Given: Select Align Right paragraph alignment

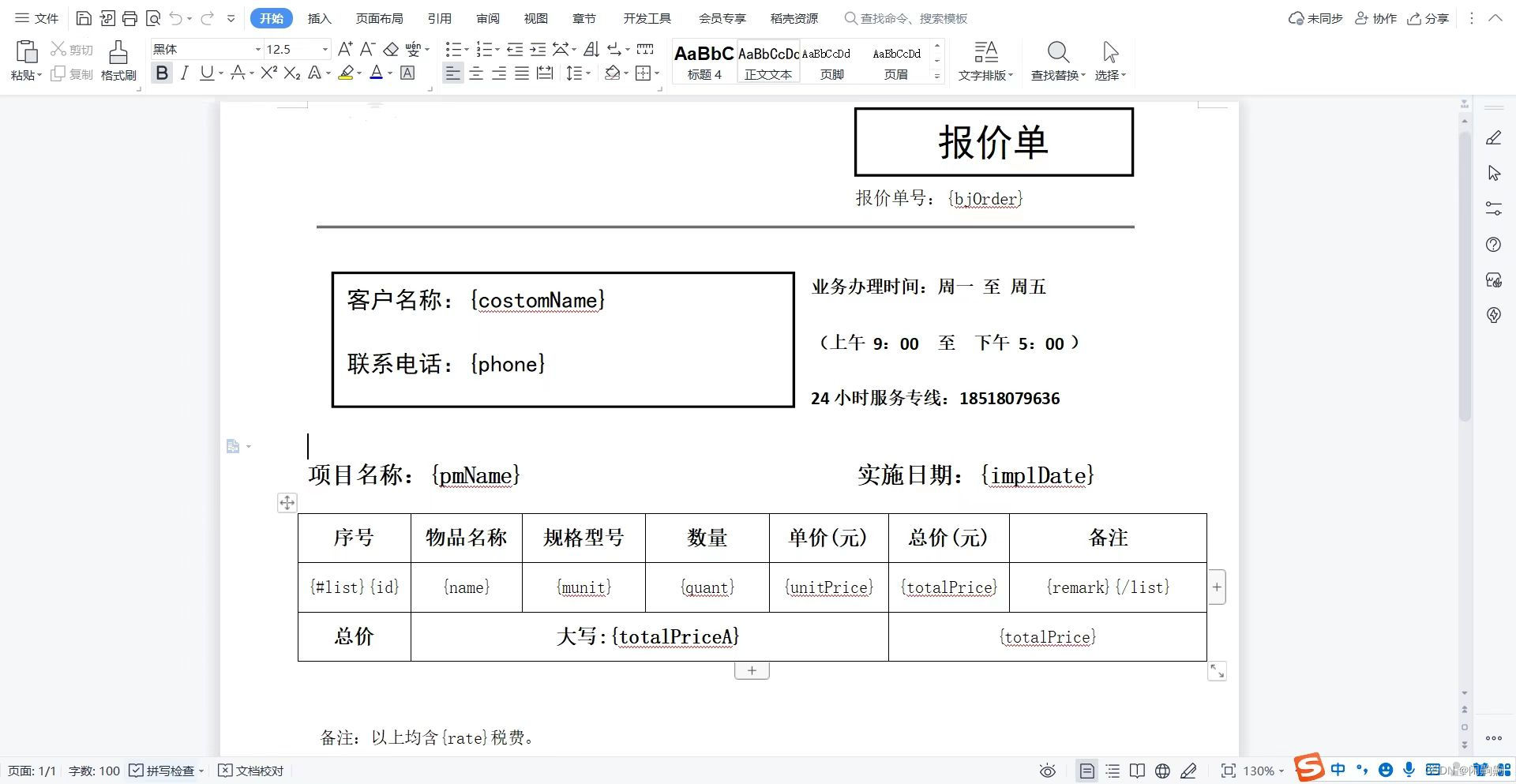Looking at the screenshot, I should tap(499, 73).
